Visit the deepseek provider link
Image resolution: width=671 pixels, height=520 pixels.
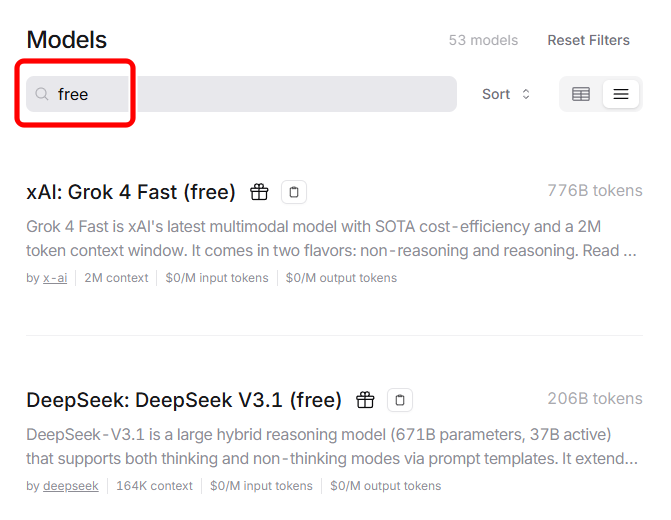pos(70,486)
